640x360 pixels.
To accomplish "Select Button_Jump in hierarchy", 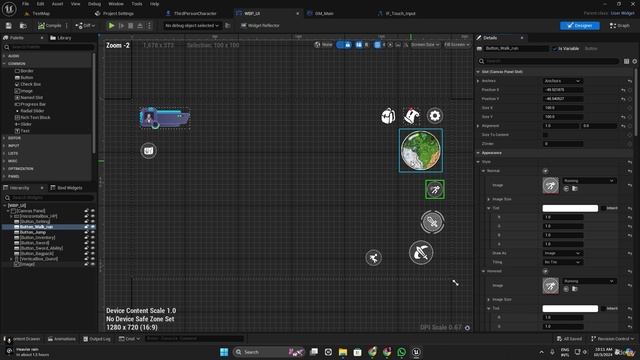I will (x=33, y=232).
